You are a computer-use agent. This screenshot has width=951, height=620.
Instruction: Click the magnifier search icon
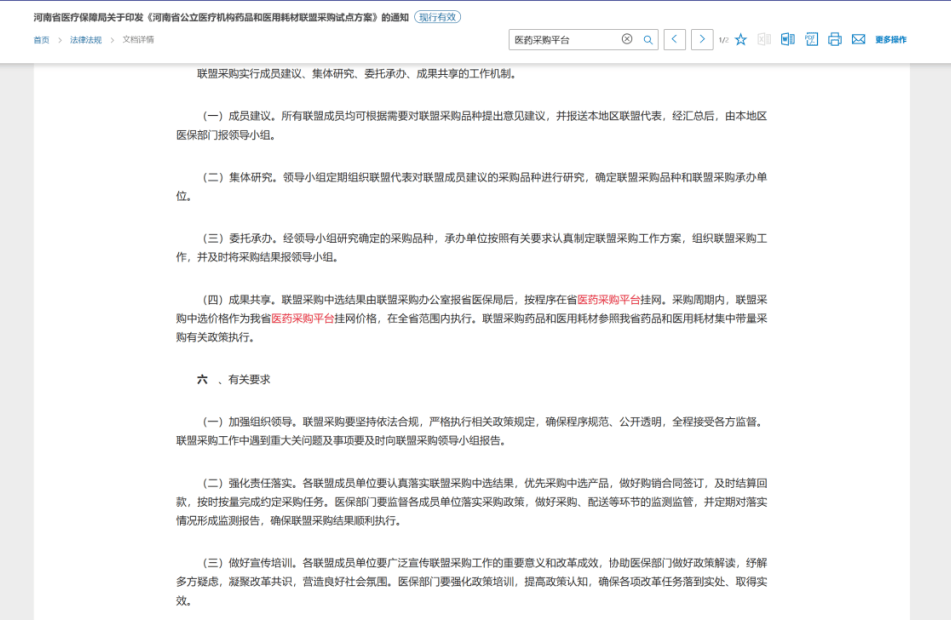(648, 39)
